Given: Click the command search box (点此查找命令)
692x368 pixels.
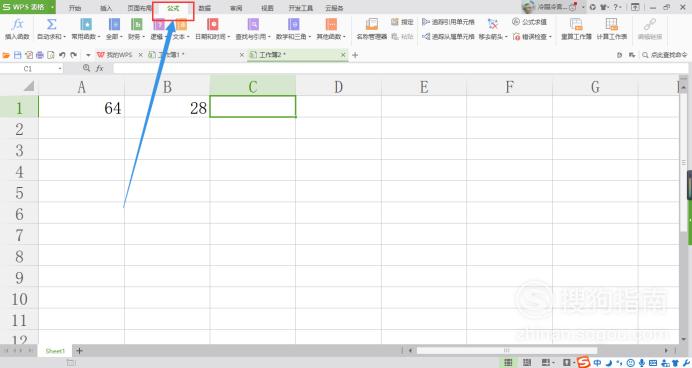Looking at the screenshot, I should click(665, 55).
